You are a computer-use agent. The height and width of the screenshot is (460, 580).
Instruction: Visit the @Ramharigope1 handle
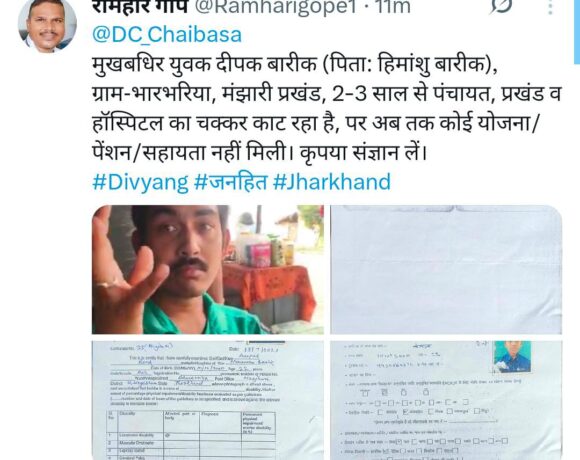point(276,6)
